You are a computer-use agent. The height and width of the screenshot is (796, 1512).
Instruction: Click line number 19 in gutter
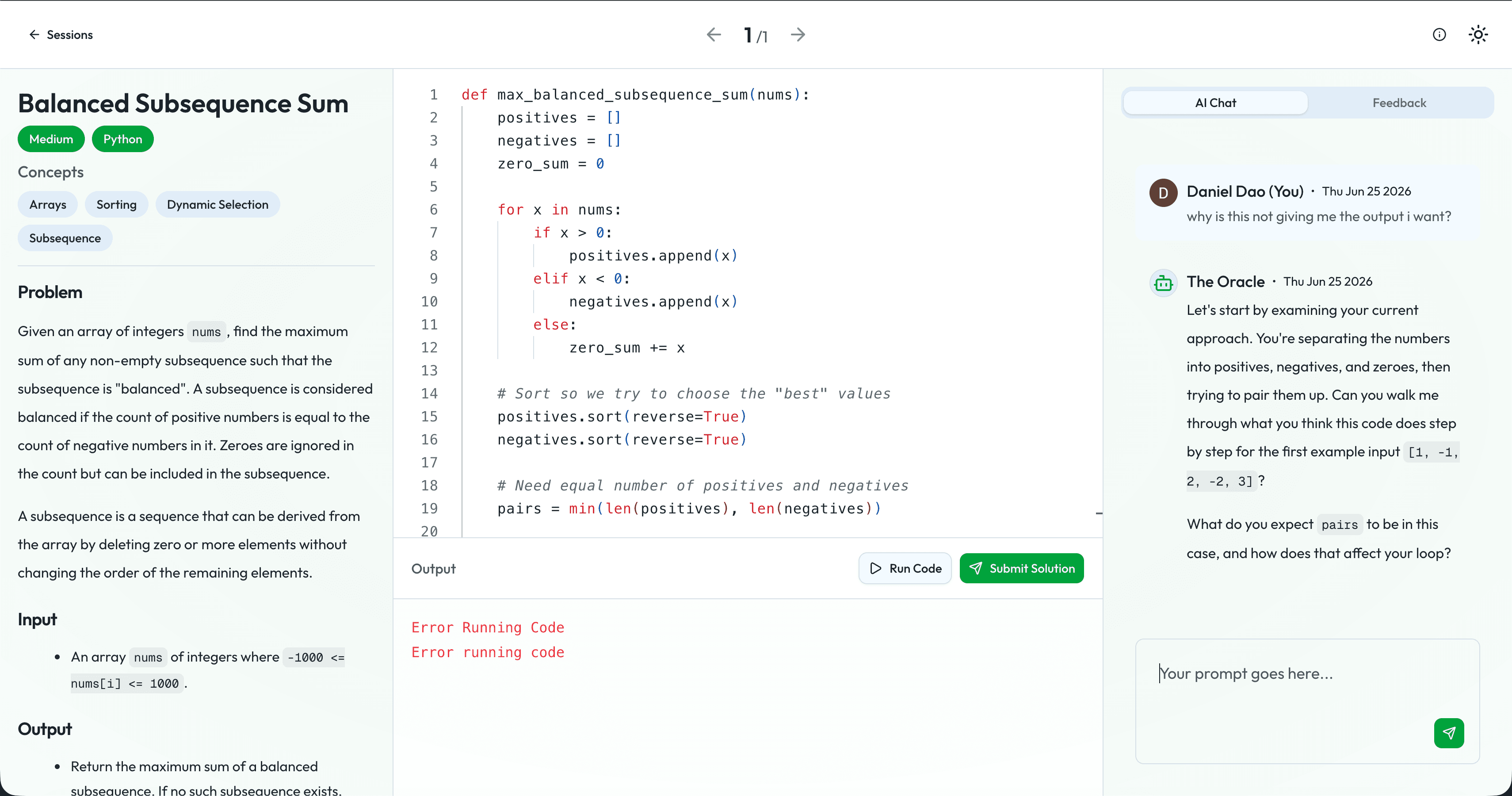429,509
